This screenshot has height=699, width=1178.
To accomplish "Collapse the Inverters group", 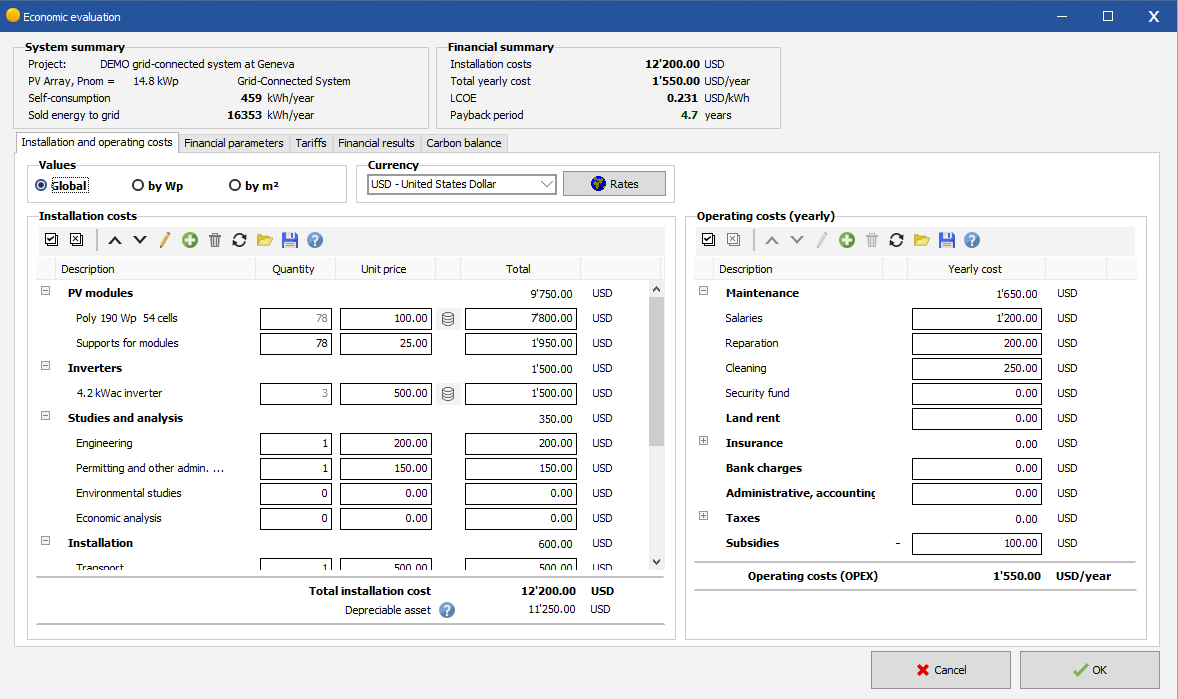I will click(45, 366).
